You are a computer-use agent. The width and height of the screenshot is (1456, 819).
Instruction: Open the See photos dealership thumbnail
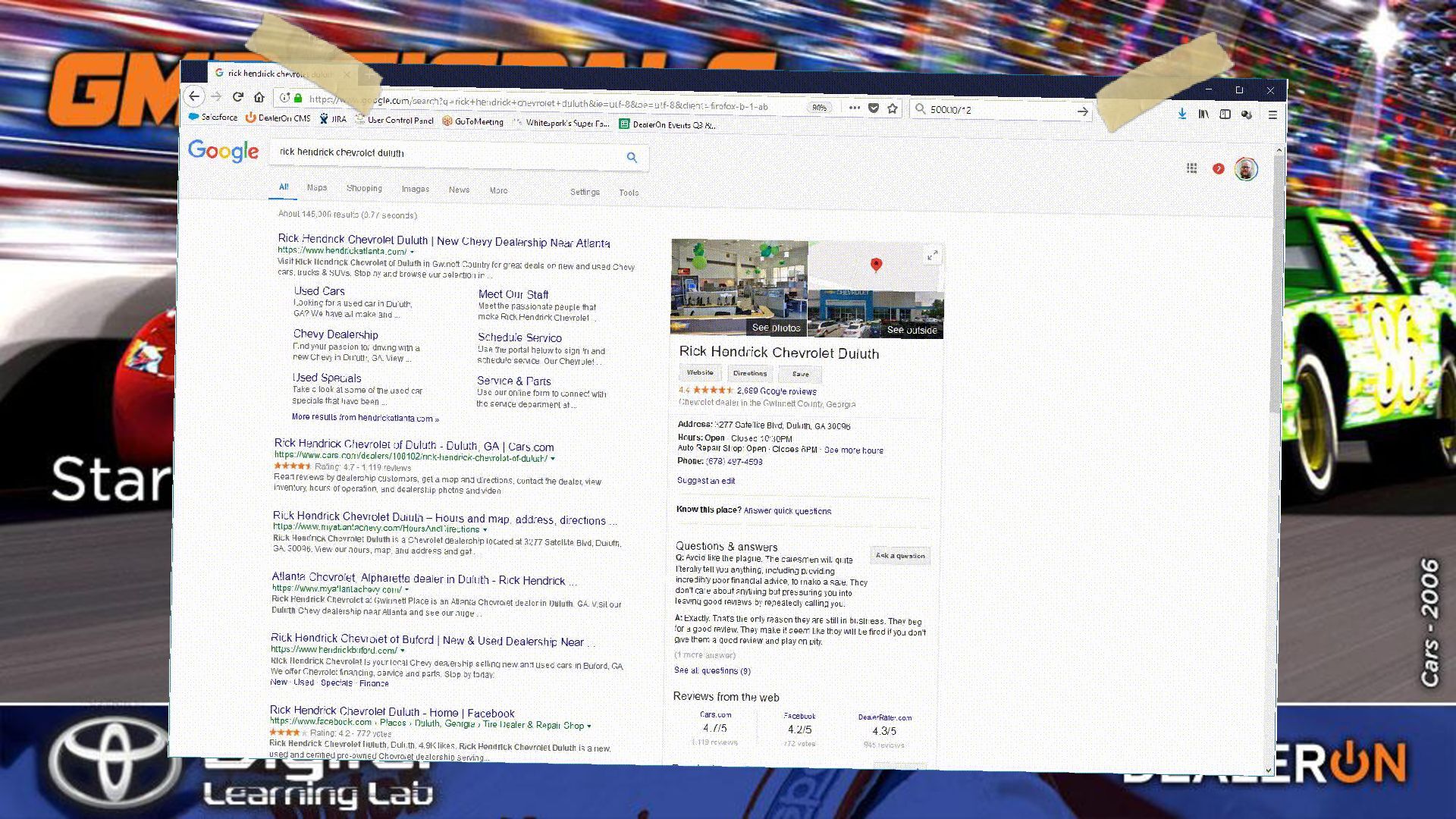(x=739, y=287)
